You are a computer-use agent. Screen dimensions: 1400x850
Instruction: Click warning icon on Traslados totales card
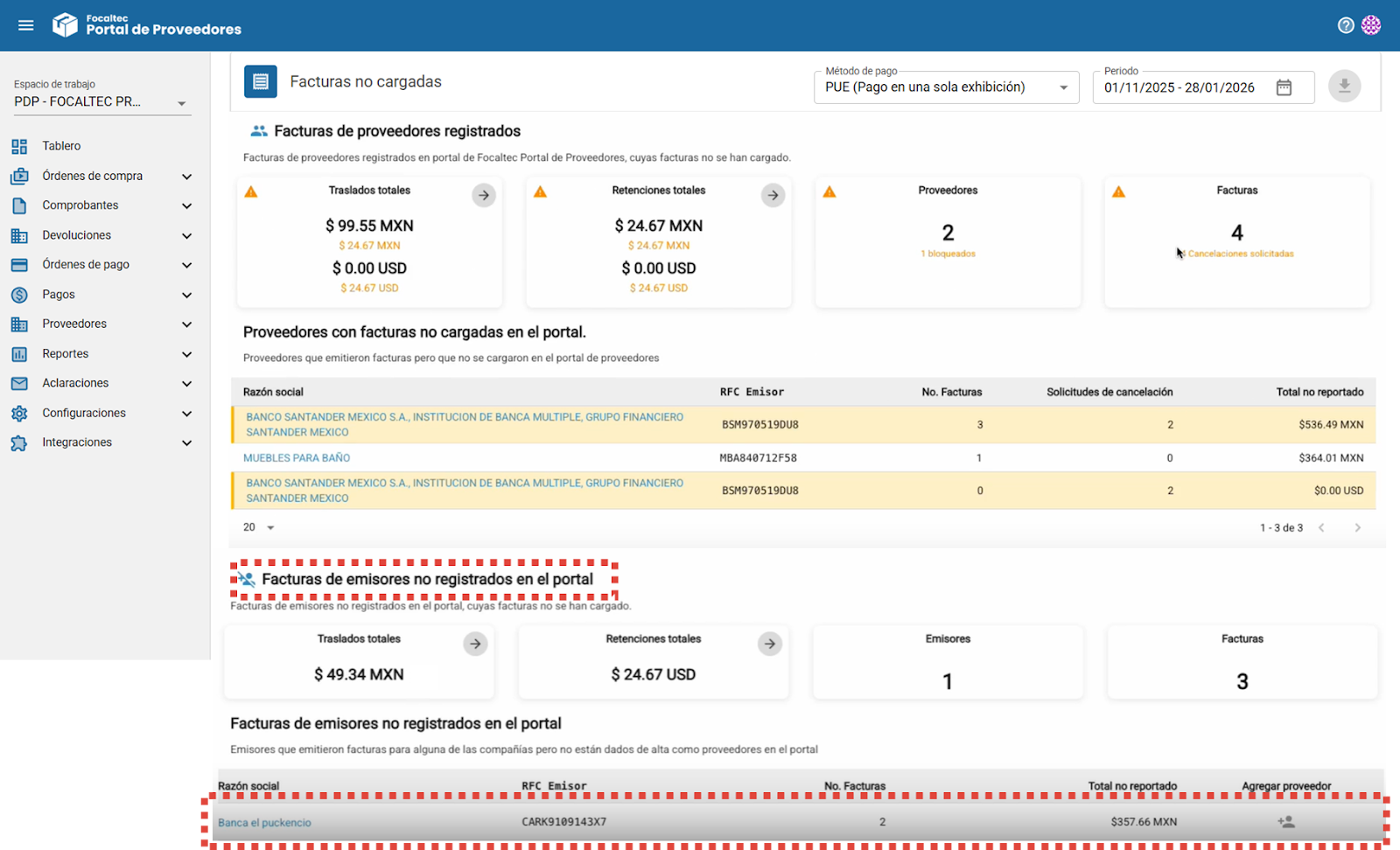click(x=251, y=192)
